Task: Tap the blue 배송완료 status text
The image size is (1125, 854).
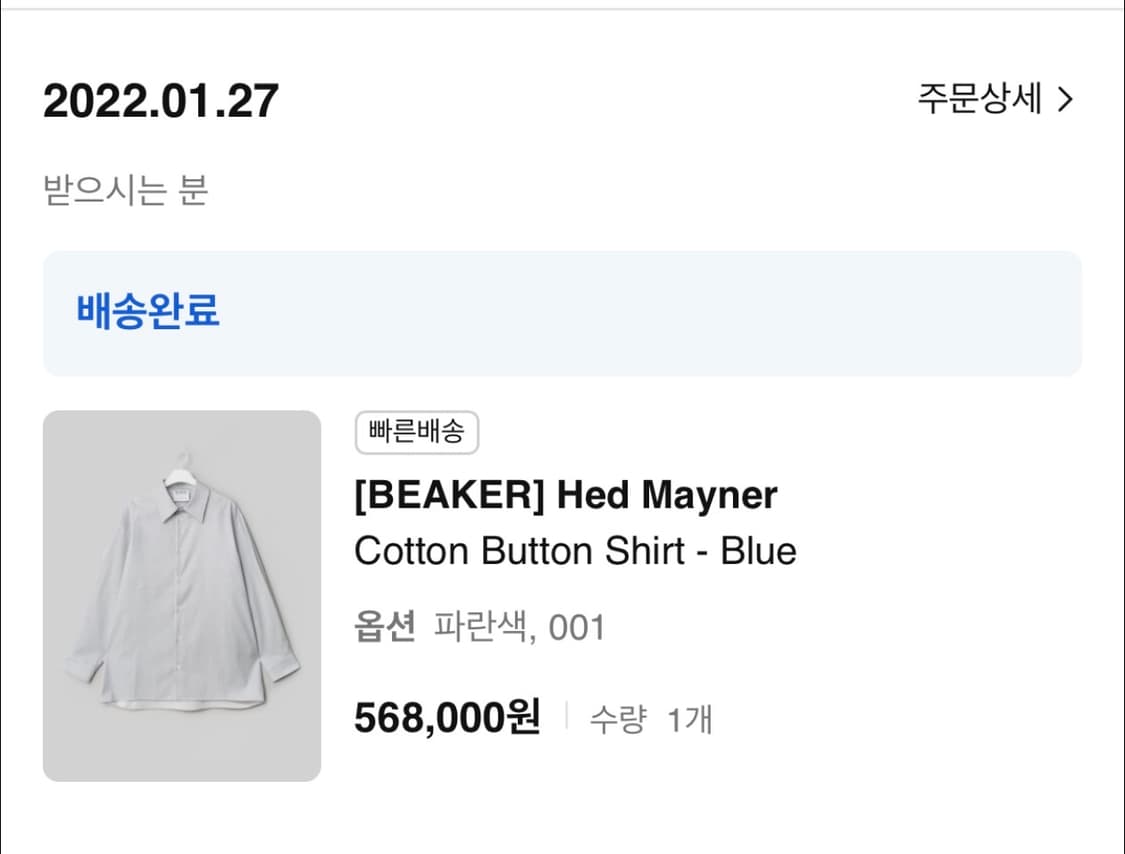Action: (x=149, y=313)
